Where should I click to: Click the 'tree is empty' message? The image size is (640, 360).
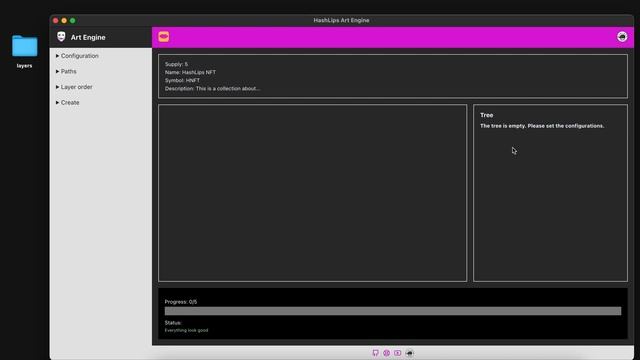542,126
